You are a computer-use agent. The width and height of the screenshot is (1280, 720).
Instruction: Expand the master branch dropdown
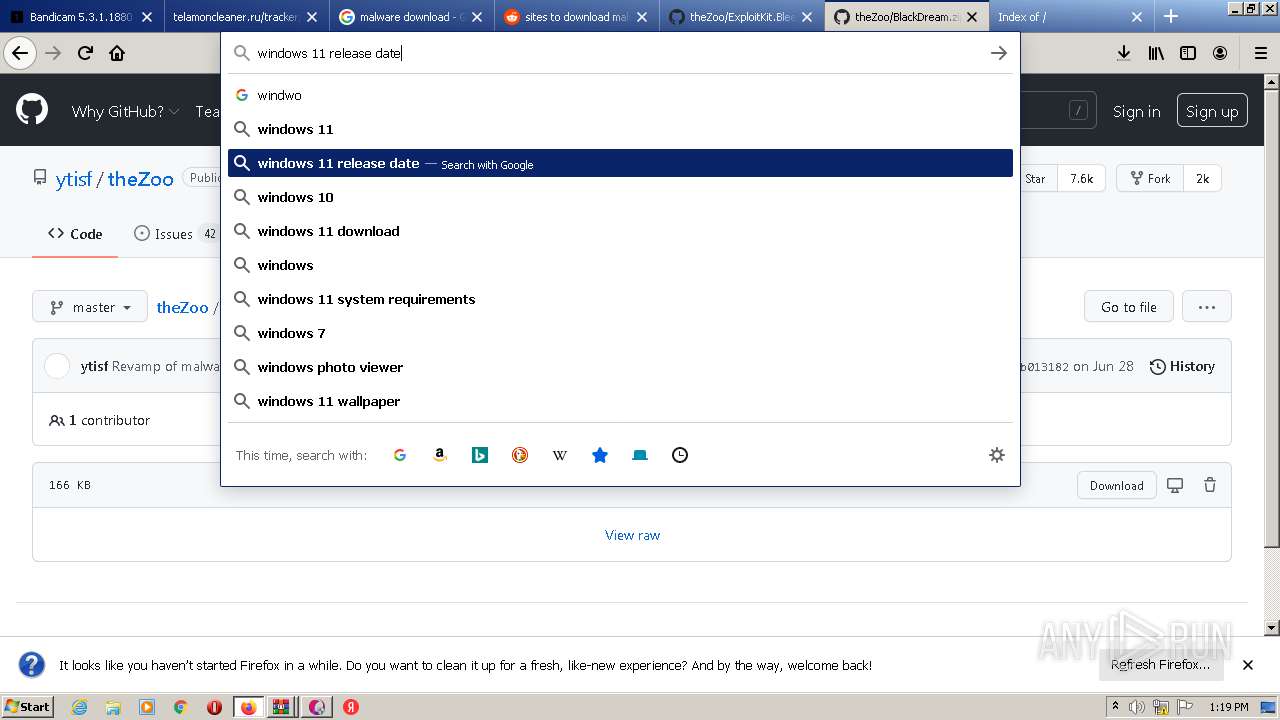click(x=90, y=307)
